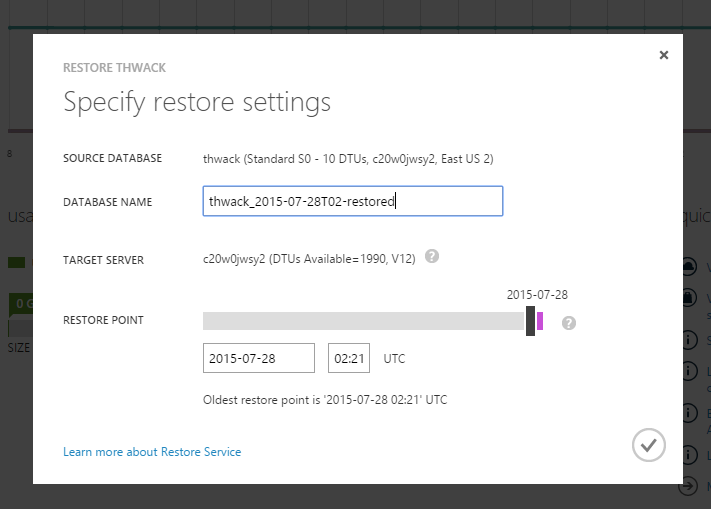Click the purple marker on the slider
The width and height of the screenshot is (711, 509).
pyautogui.click(x=541, y=321)
